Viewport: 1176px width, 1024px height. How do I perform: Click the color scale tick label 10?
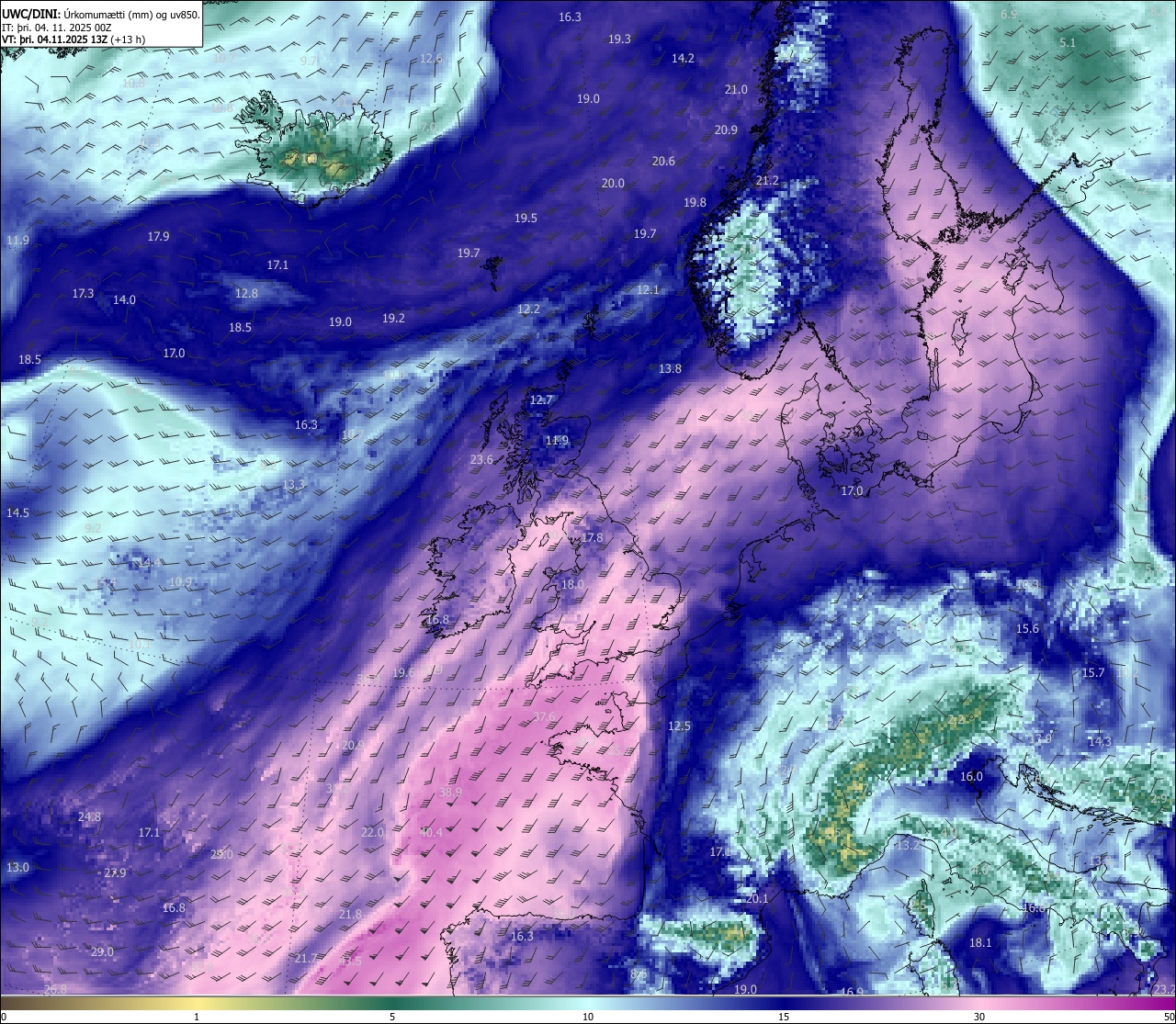point(588,1017)
